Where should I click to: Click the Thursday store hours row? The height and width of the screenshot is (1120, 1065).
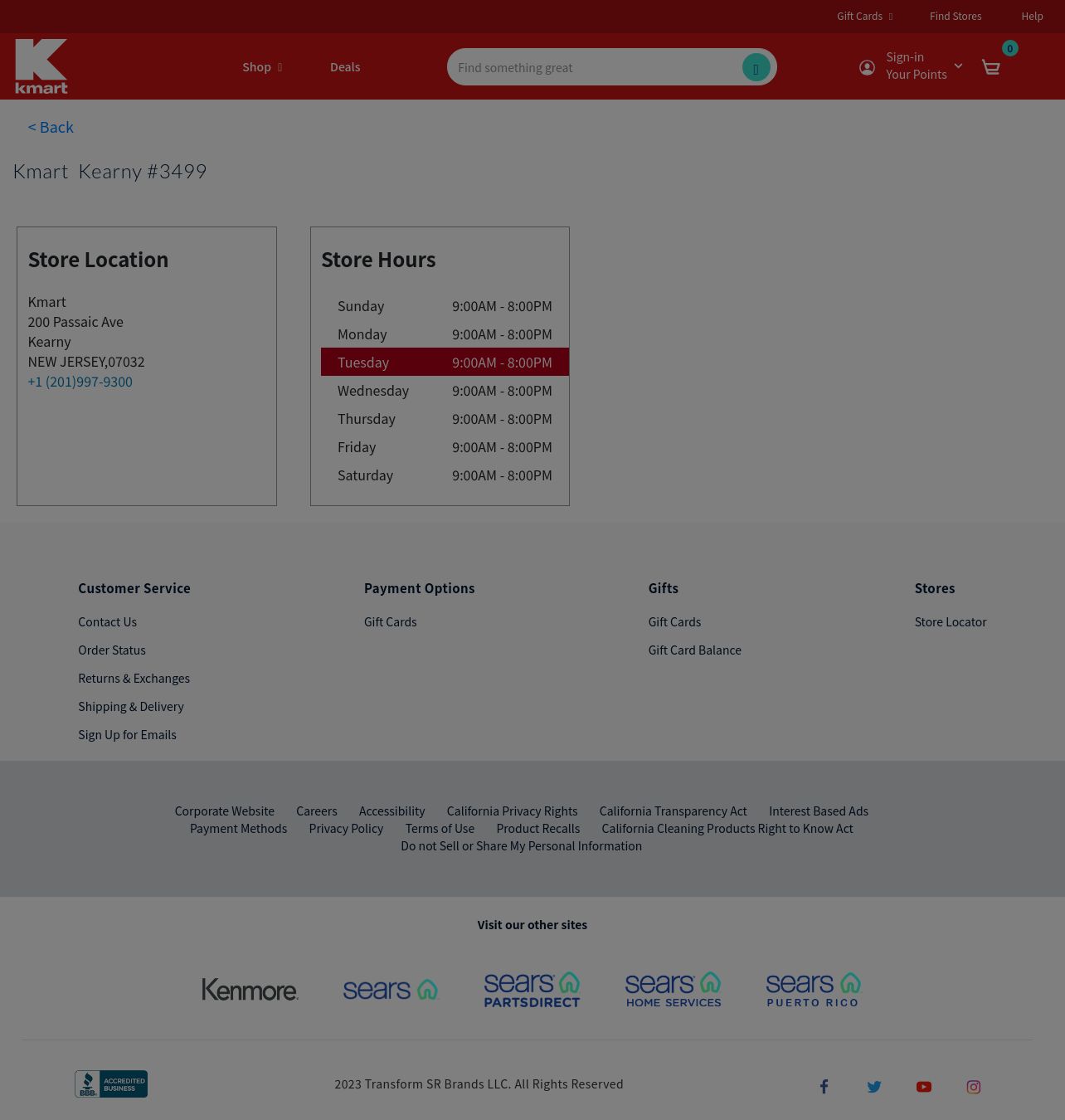[x=445, y=419]
